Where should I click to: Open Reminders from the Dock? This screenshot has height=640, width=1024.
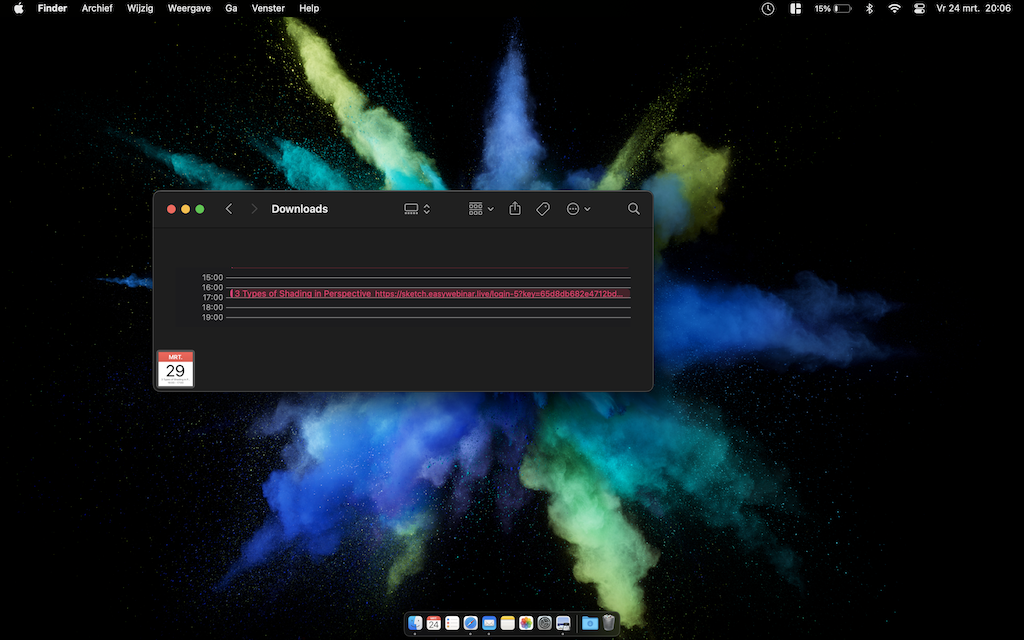pos(452,623)
